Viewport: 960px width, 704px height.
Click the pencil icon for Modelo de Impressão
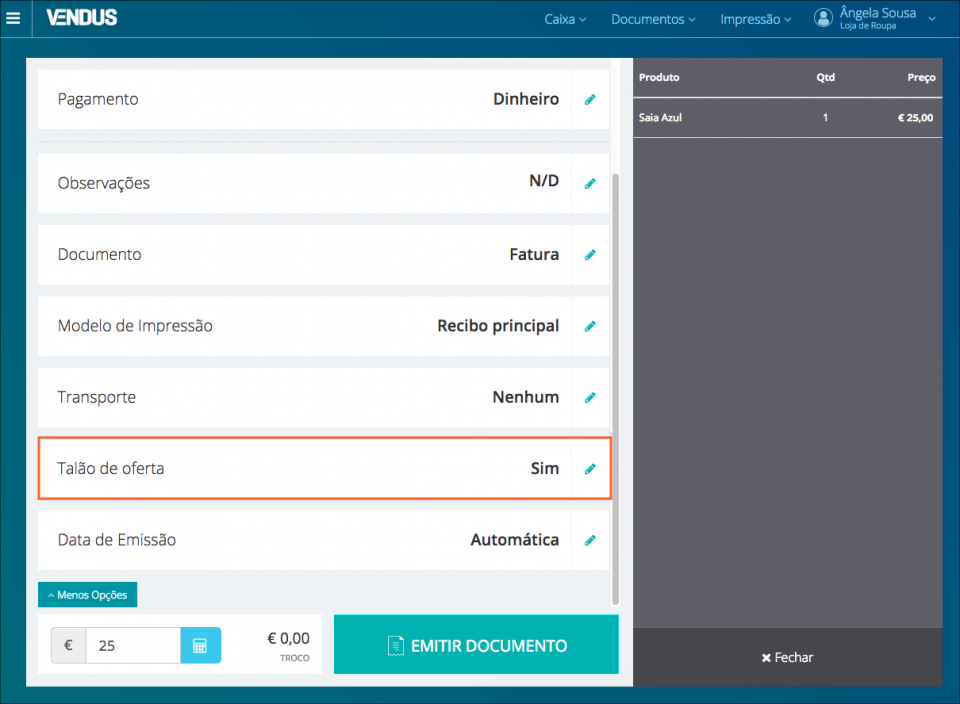590,326
